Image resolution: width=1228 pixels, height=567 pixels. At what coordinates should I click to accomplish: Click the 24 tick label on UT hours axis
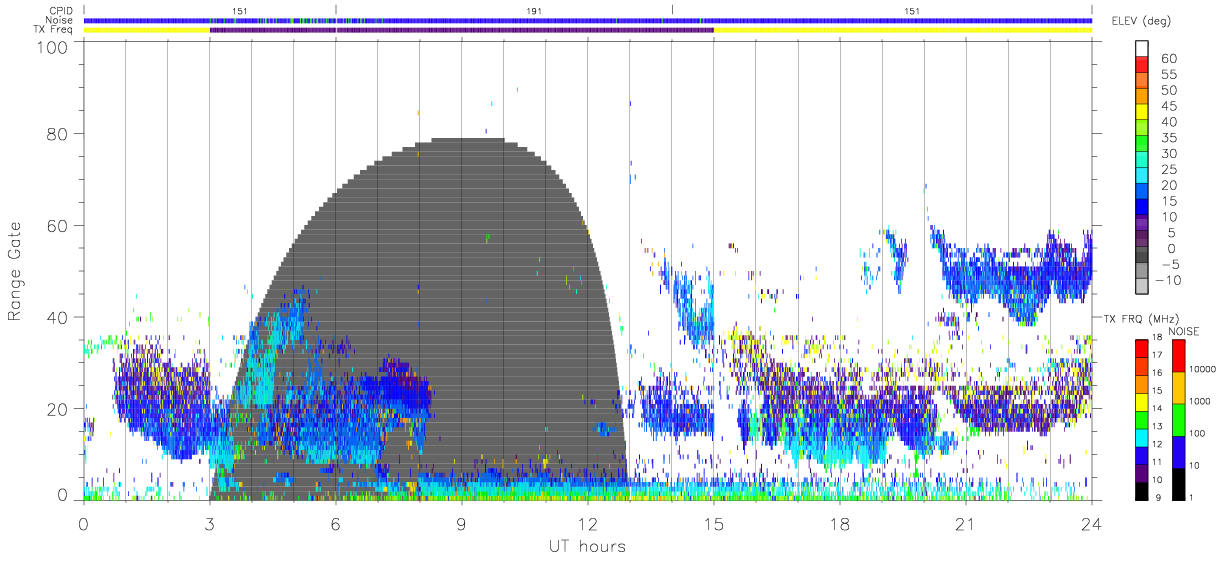(1091, 523)
